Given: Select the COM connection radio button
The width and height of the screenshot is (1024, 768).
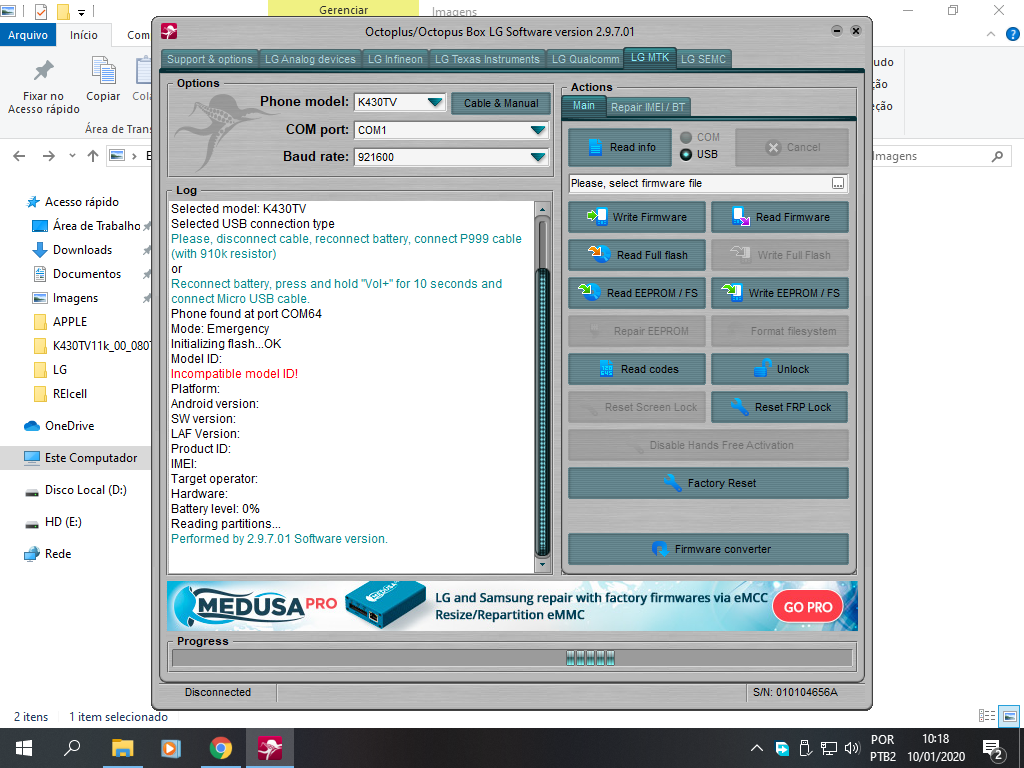Looking at the screenshot, I should (x=686, y=137).
